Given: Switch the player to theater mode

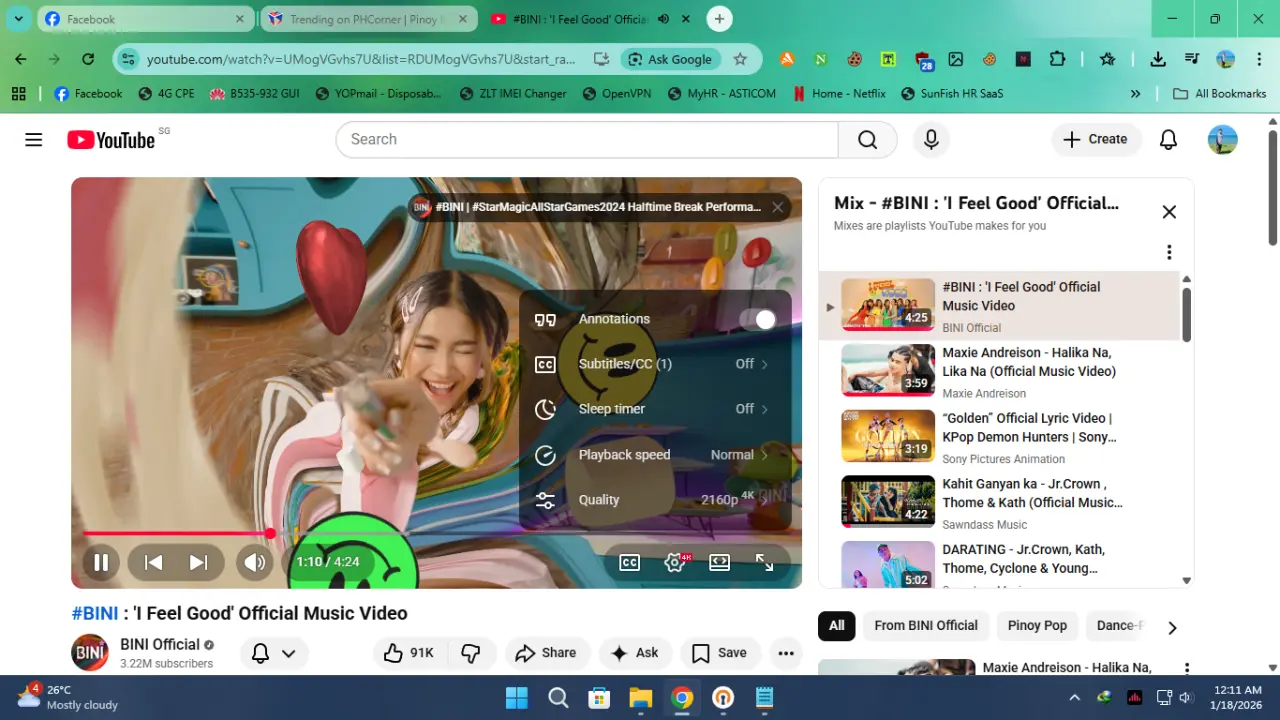Looking at the screenshot, I should tap(719, 562).
